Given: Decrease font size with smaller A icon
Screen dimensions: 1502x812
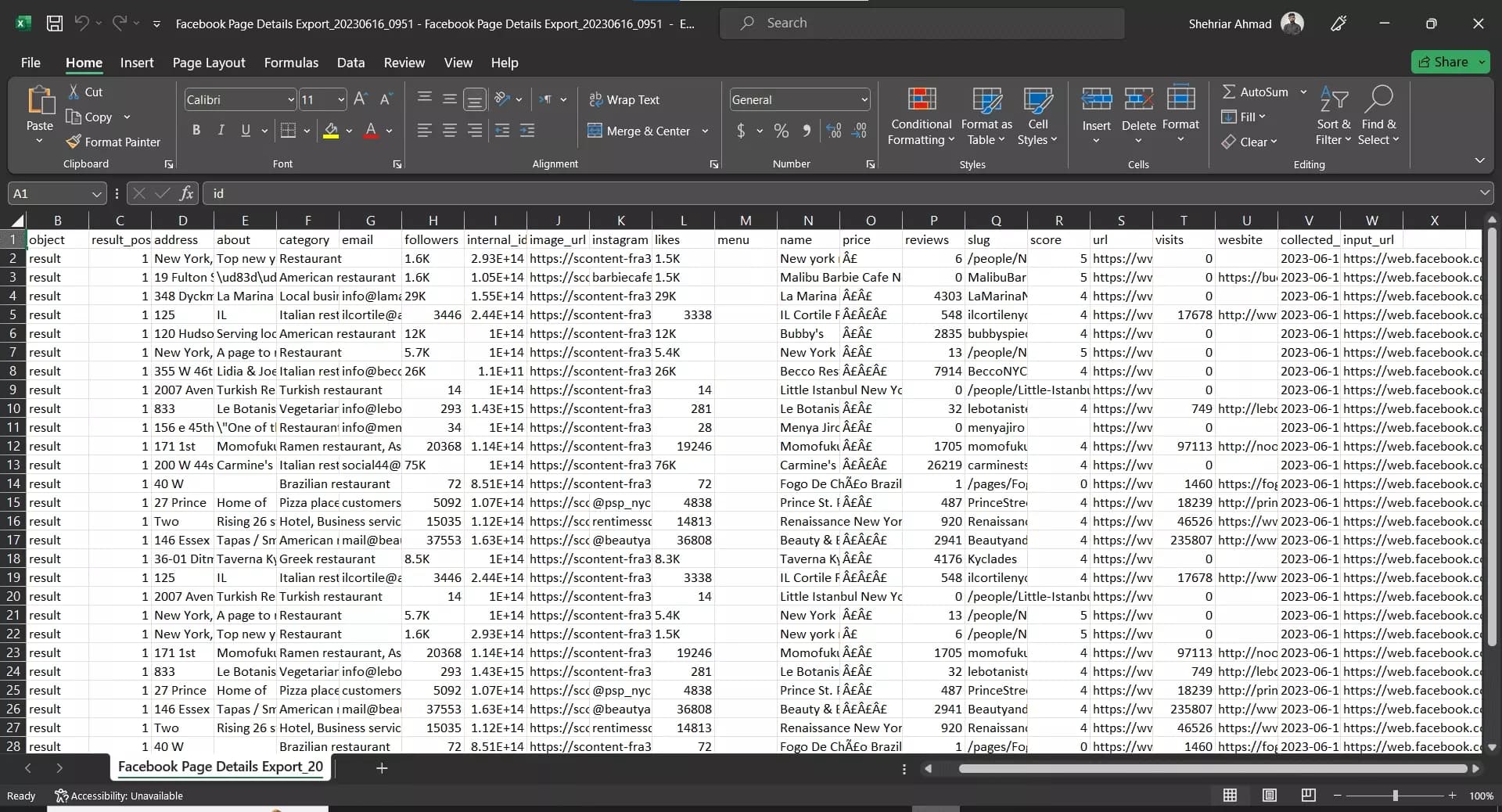Looking at the screenshot, I should pos(385,99).
